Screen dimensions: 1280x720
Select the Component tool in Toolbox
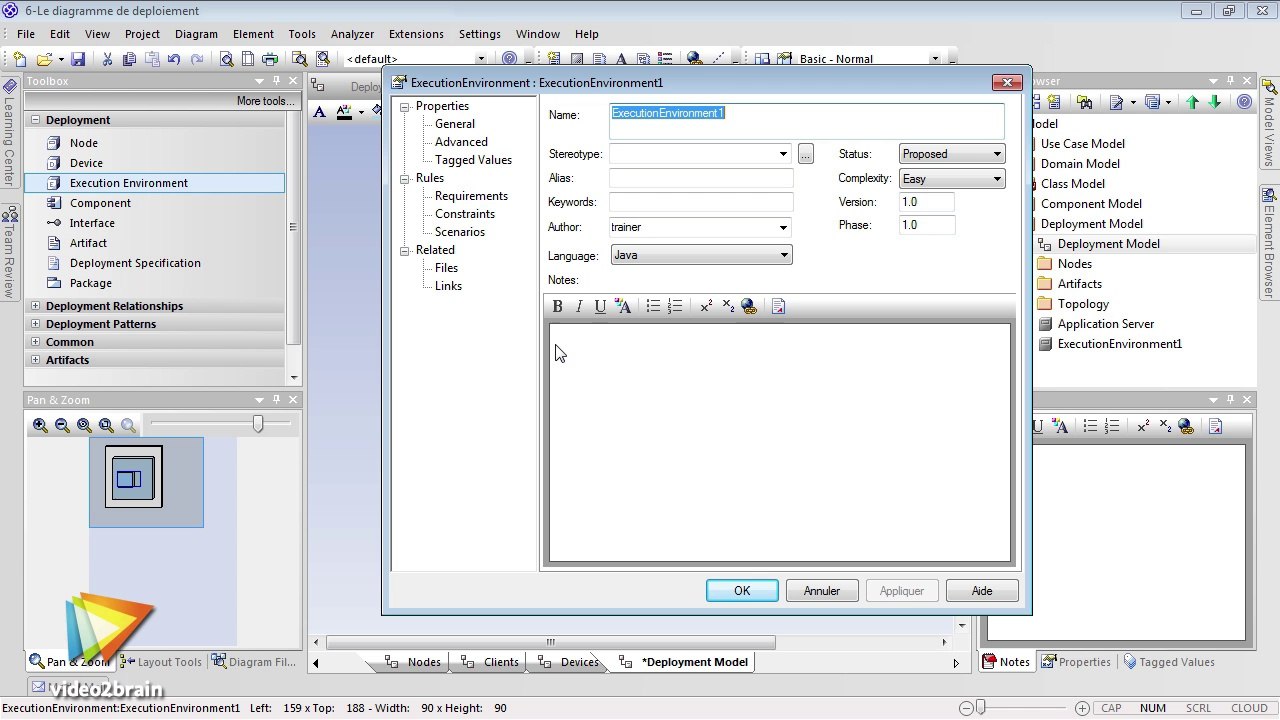point(100,203)
